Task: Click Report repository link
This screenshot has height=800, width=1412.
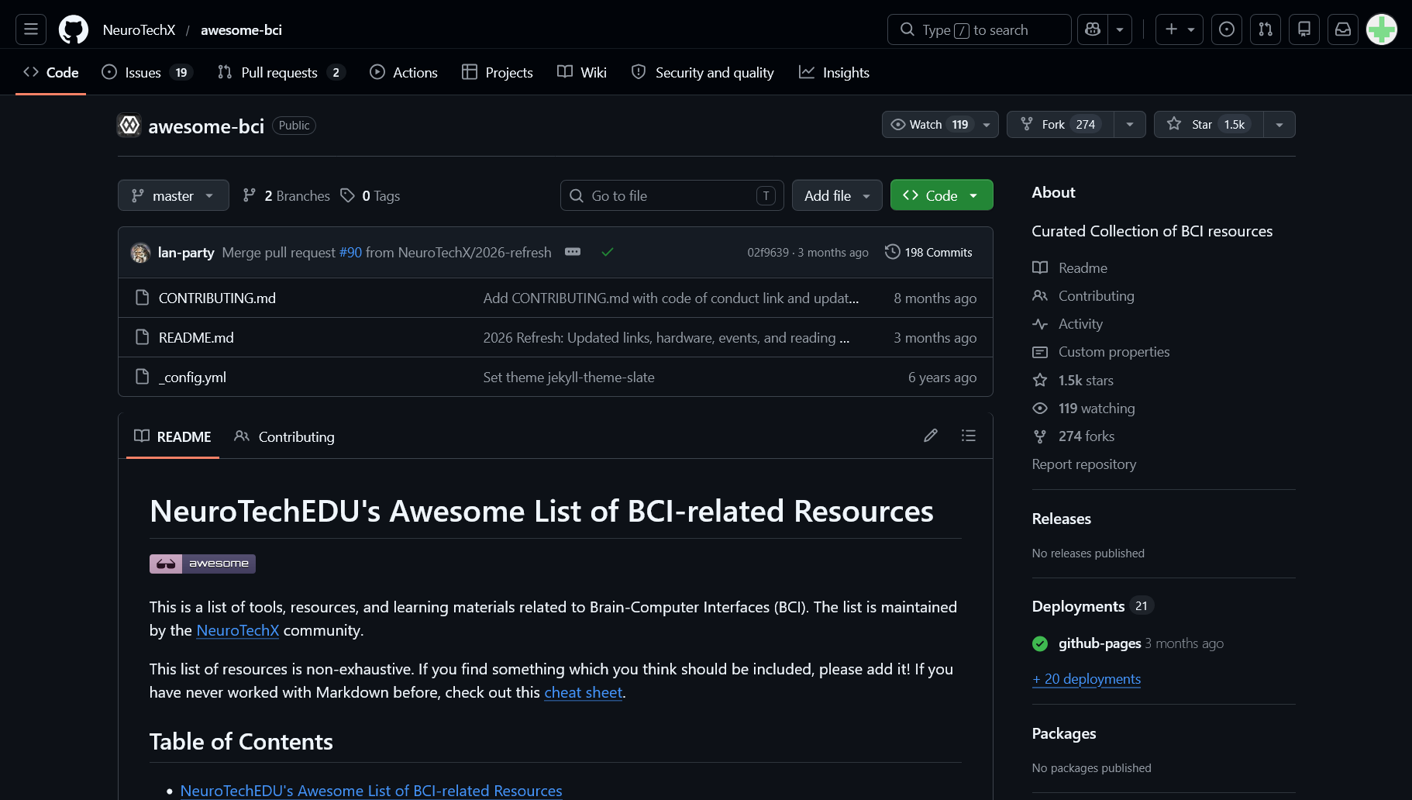Action: click(x=1084, y=464)
